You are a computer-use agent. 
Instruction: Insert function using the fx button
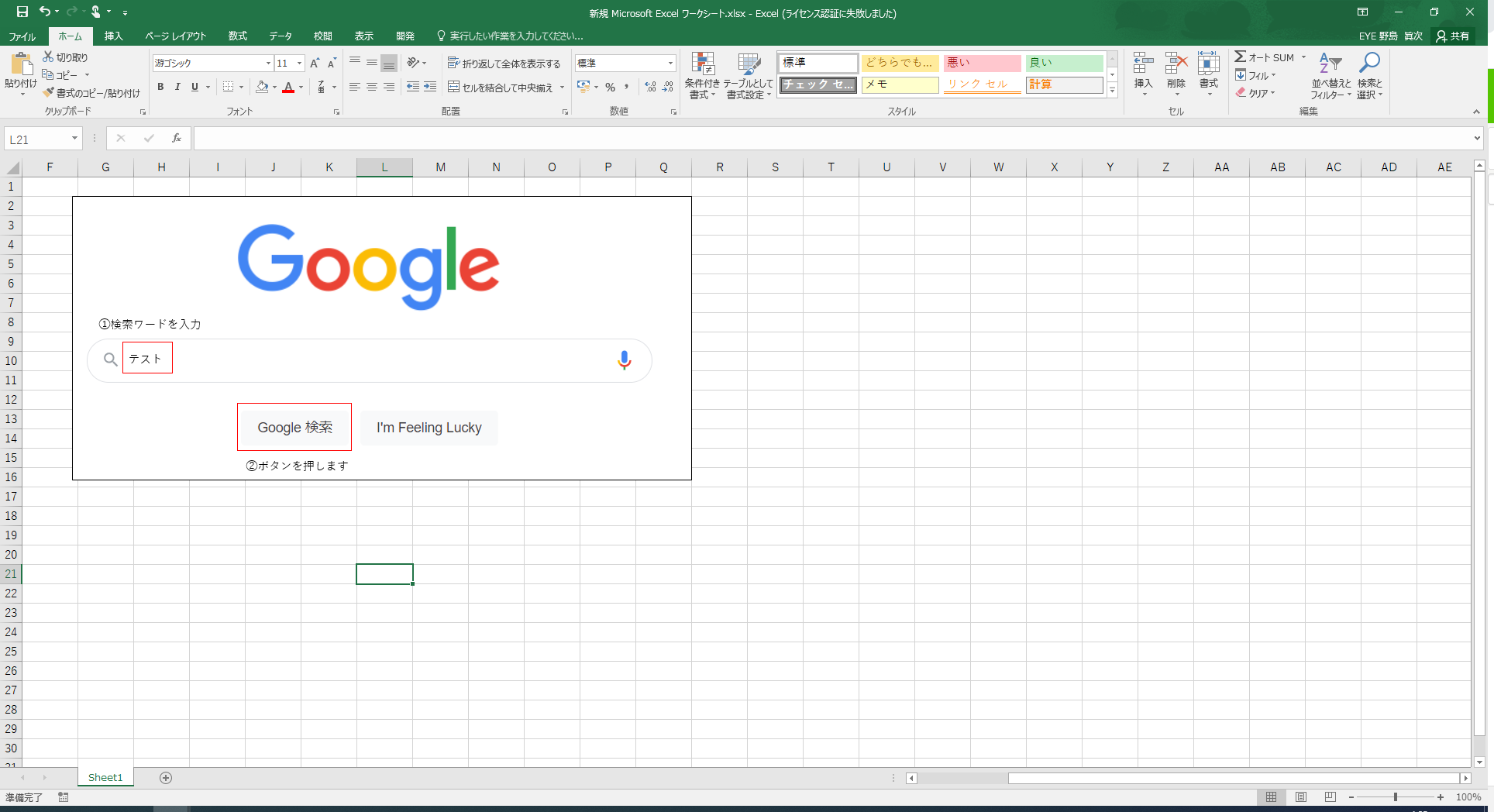(177, 139)
